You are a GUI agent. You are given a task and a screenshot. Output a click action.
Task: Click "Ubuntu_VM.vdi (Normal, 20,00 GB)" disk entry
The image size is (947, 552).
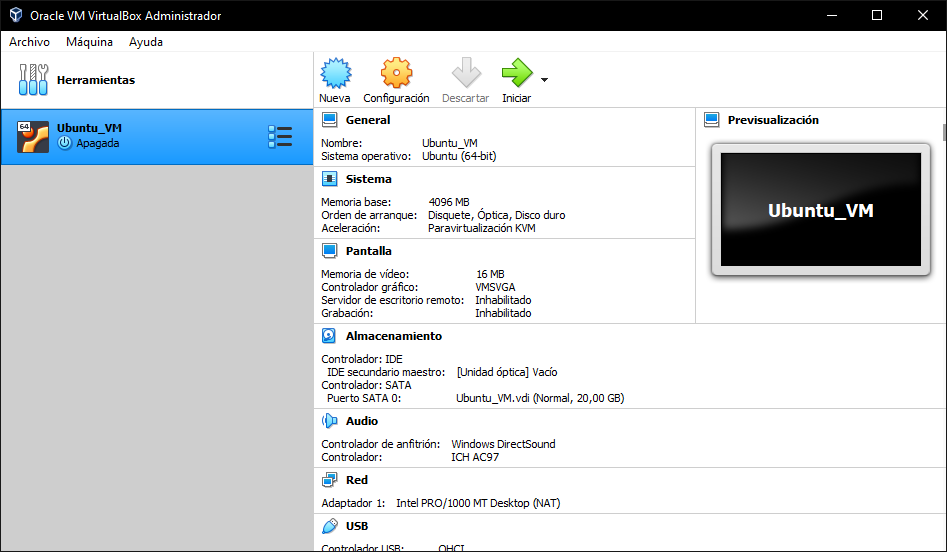click(x=540, y=398)
